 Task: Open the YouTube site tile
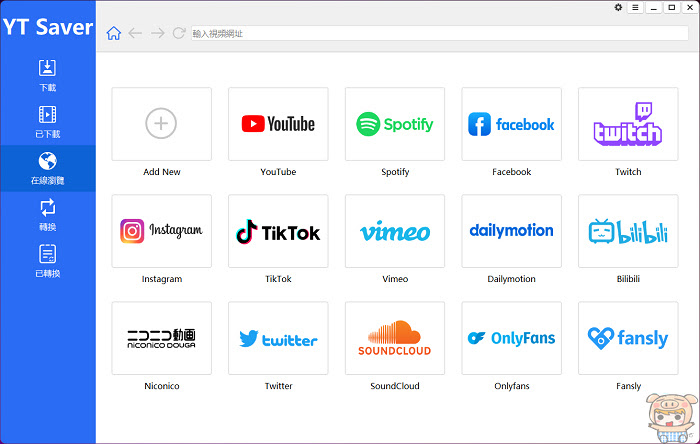click(278, 124)
